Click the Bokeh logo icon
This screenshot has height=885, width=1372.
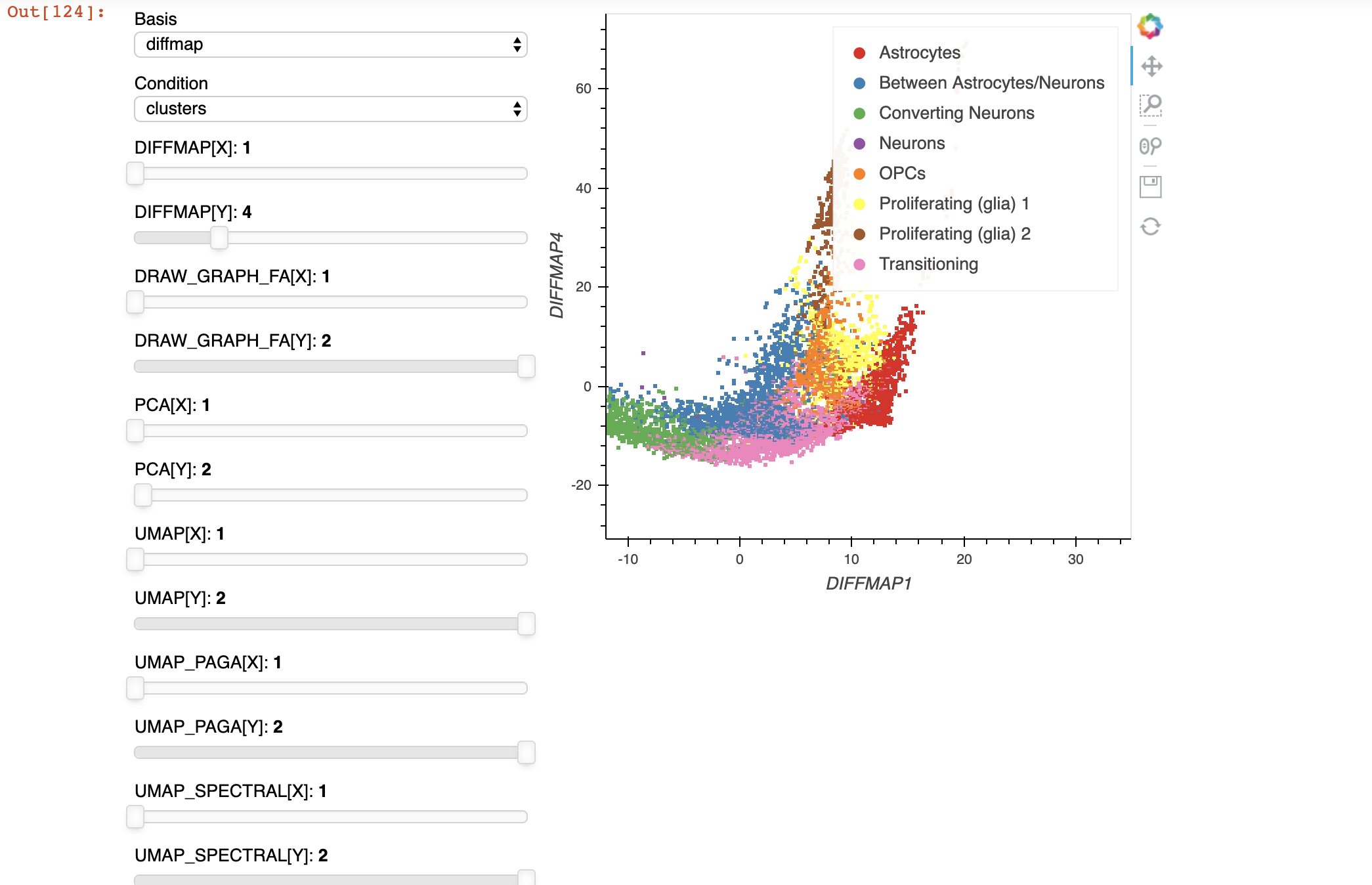[1150, 26]
